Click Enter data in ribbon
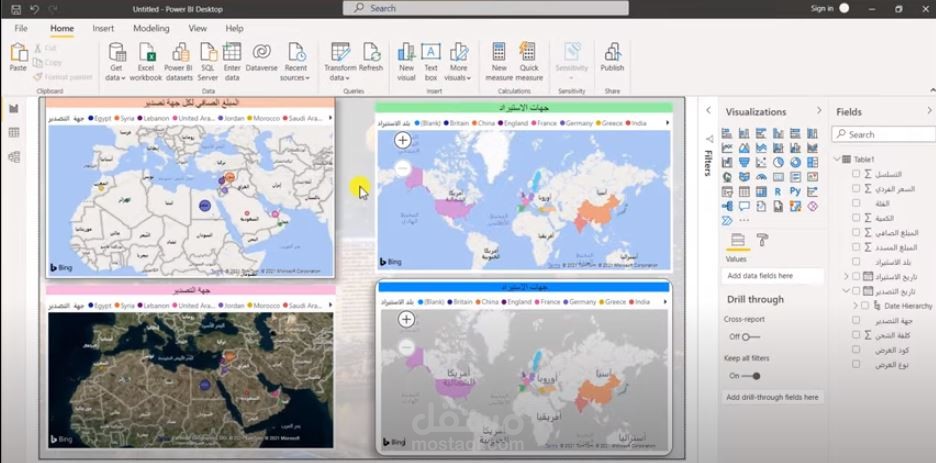 232,61
